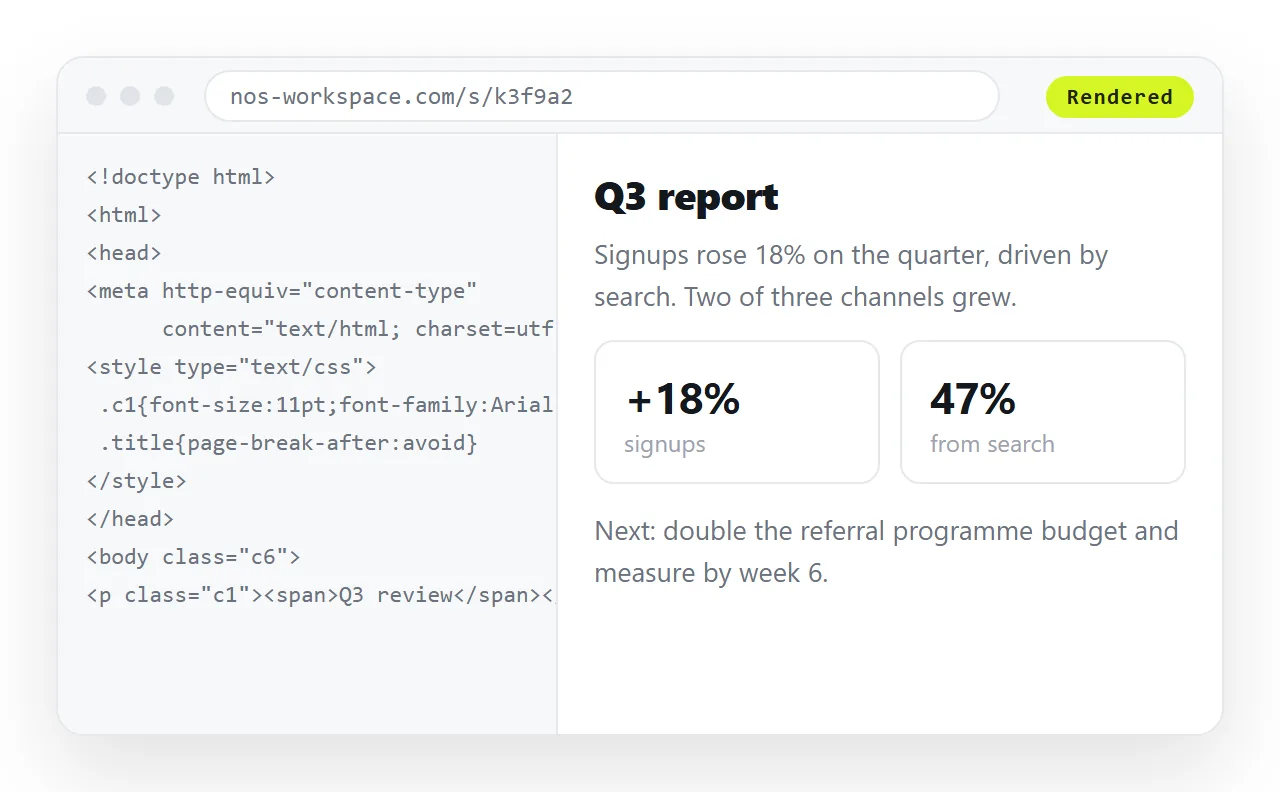
Task: Click the Next: double referral budget paragraph
Action: [x=887, y=552]
